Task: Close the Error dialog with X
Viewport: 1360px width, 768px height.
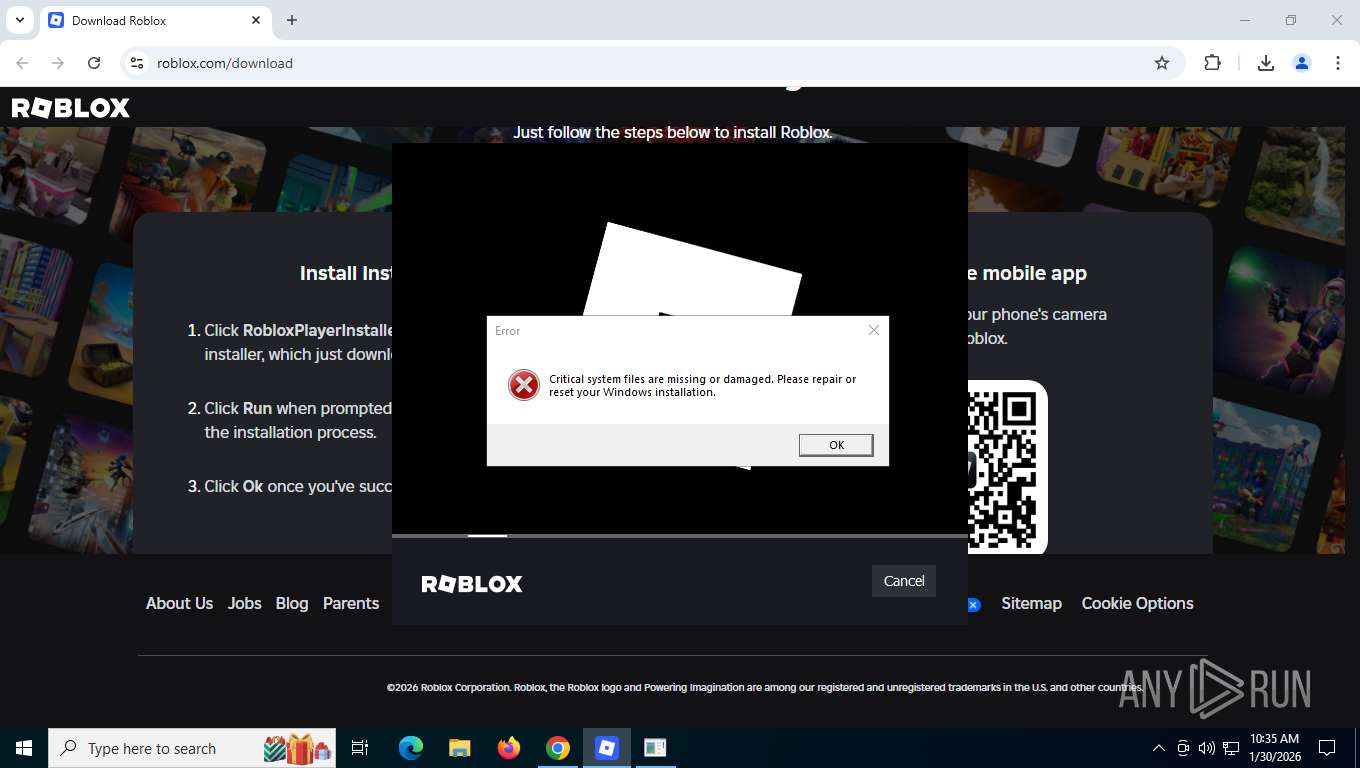Action: pyautogui.click(x=873, y=330)
